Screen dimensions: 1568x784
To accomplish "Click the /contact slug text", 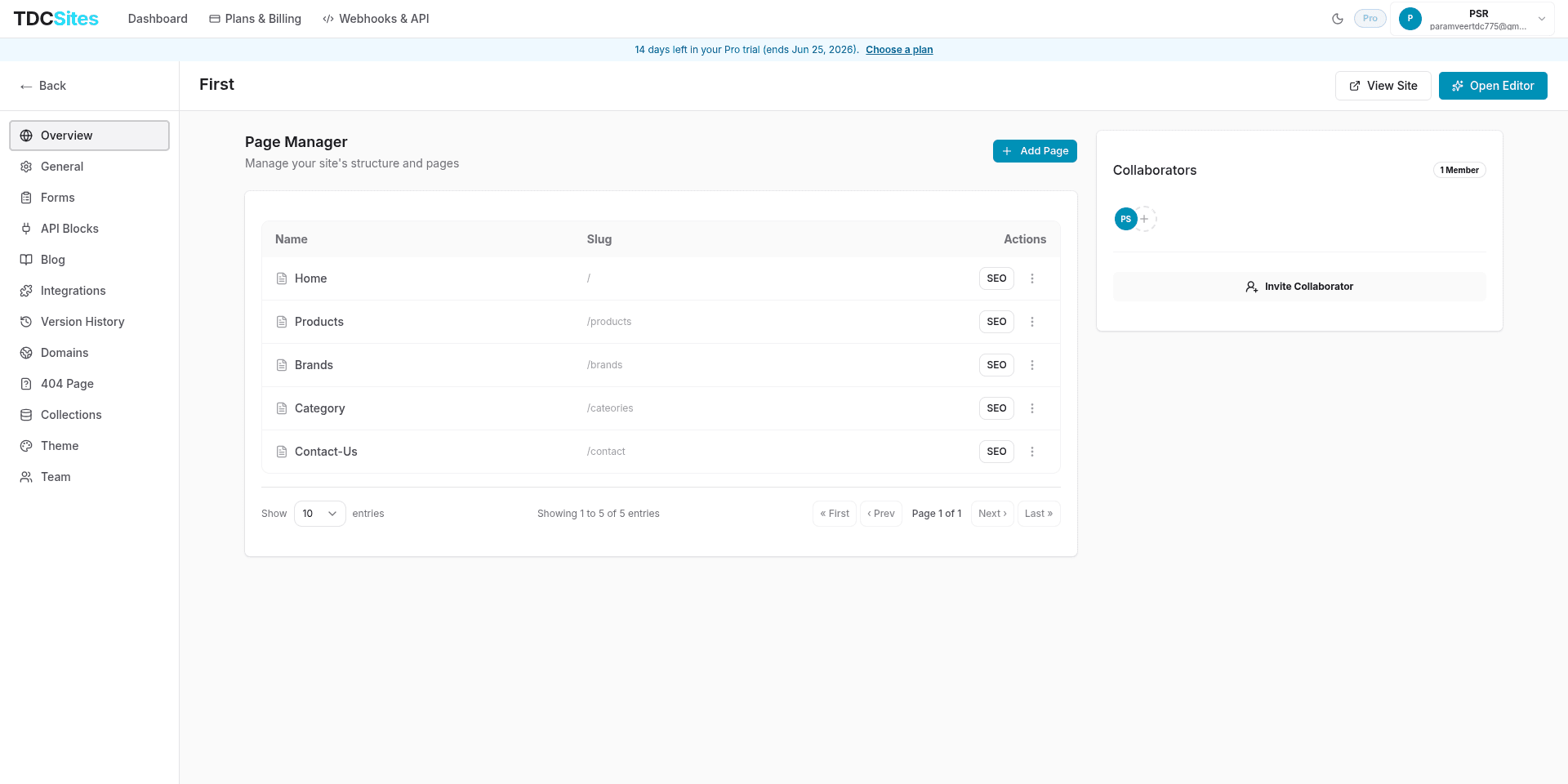I will click(606, 452).
